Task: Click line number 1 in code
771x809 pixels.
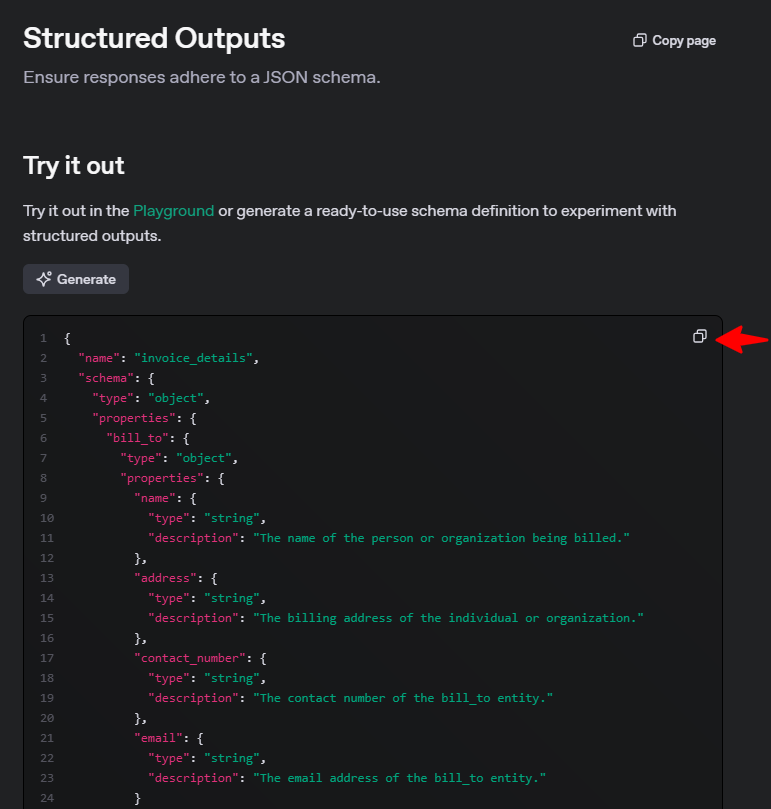Action: pyautogui.click(x=43, y=338)
